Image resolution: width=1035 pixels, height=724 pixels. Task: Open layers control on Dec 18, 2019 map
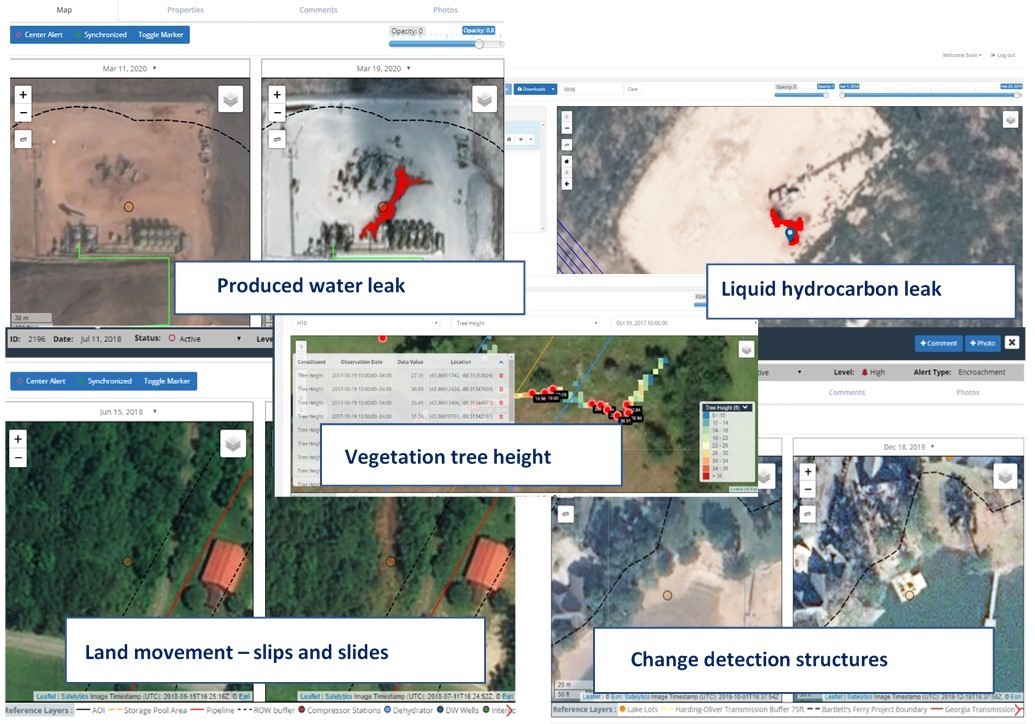click(1003, 477)
